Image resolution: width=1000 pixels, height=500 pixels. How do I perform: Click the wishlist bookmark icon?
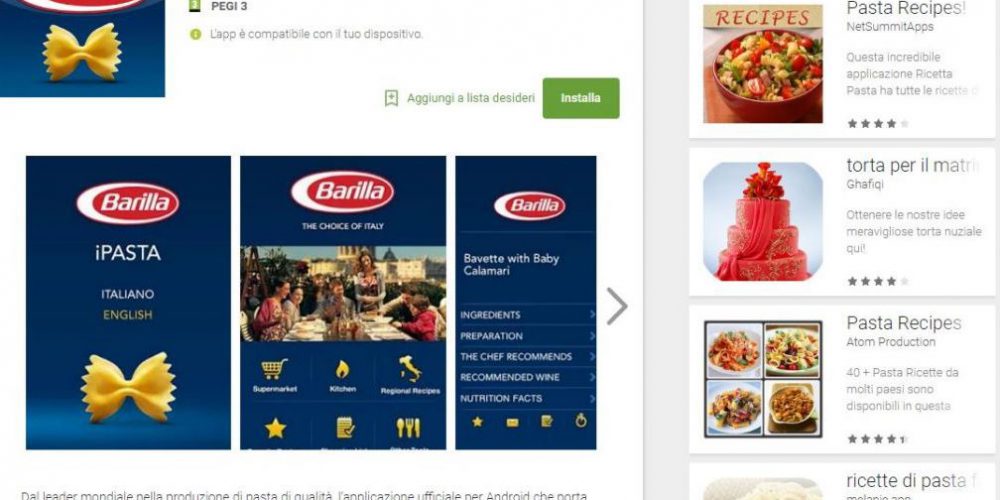click(x=391, y=98)
